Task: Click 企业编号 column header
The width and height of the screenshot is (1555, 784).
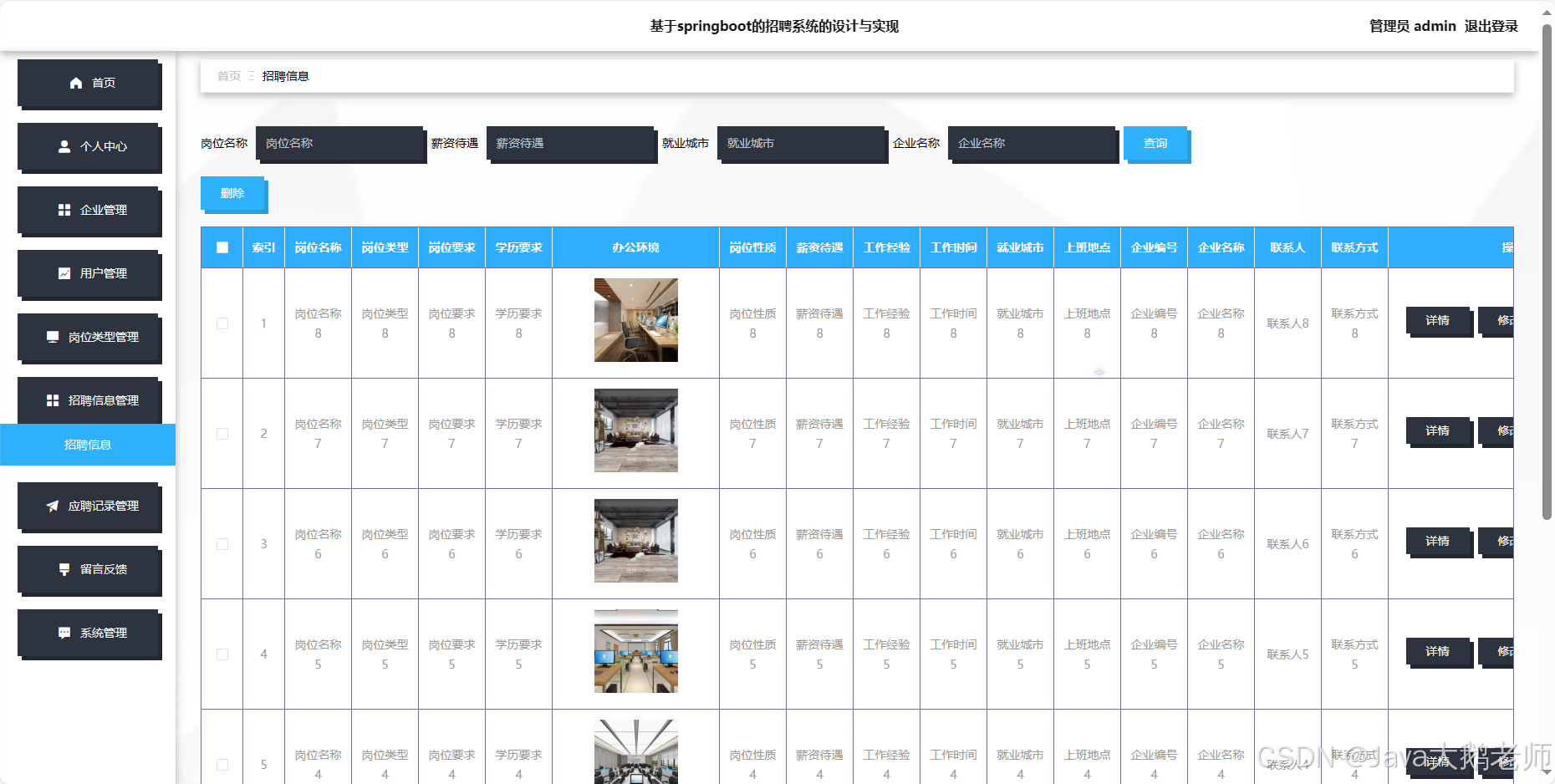Action: point(1155,247)
